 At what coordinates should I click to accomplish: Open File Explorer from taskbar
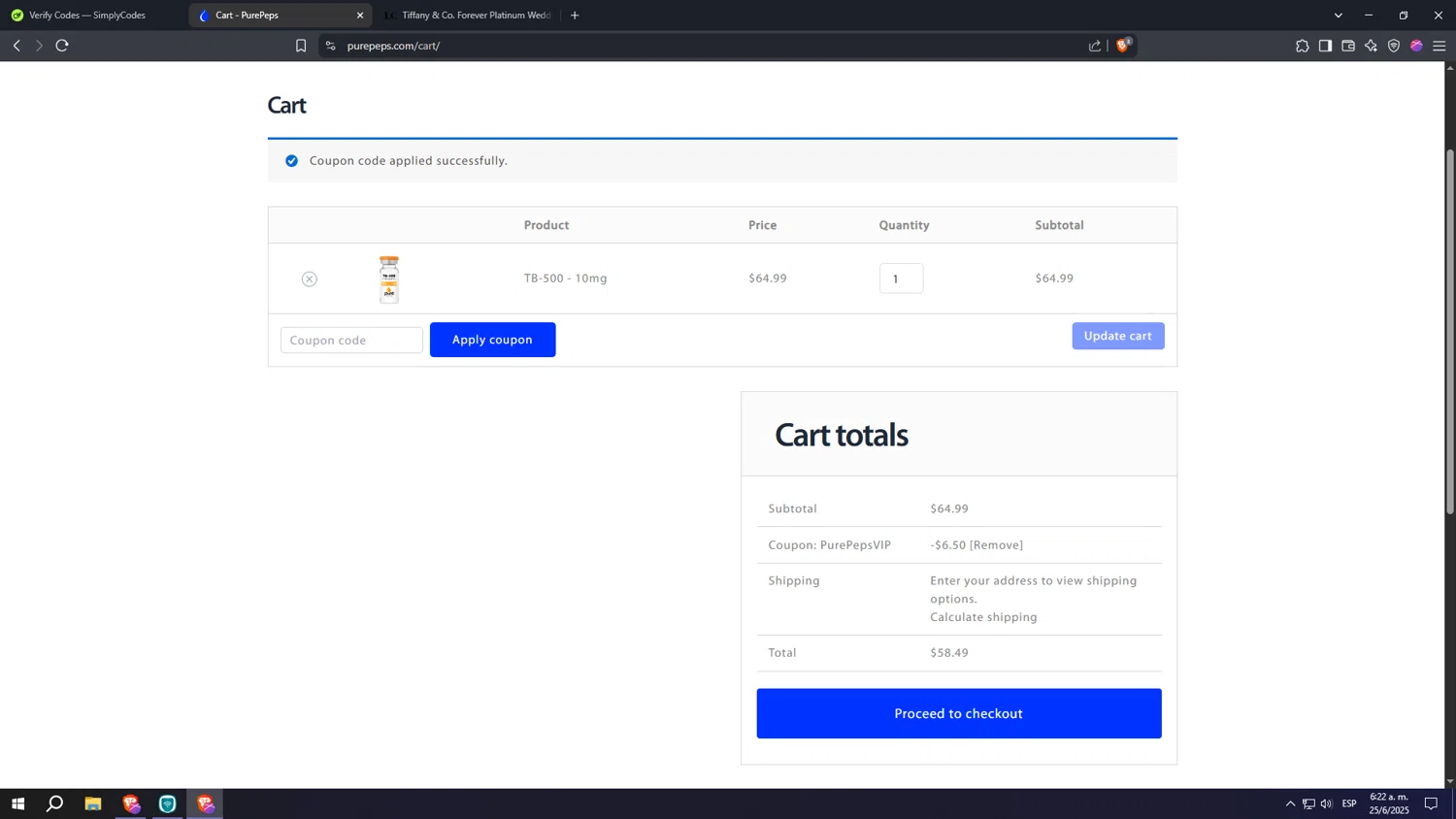point(93,803)
